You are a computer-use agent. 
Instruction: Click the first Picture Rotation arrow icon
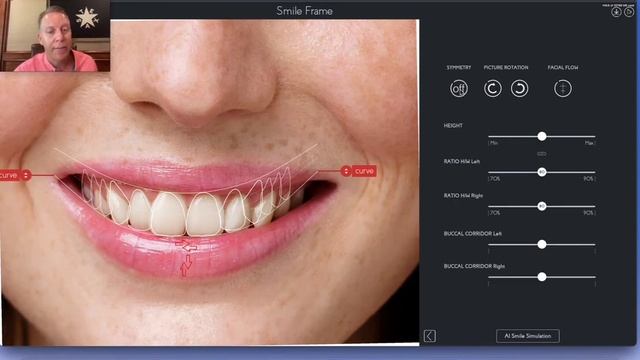click(x=493, y=89)
